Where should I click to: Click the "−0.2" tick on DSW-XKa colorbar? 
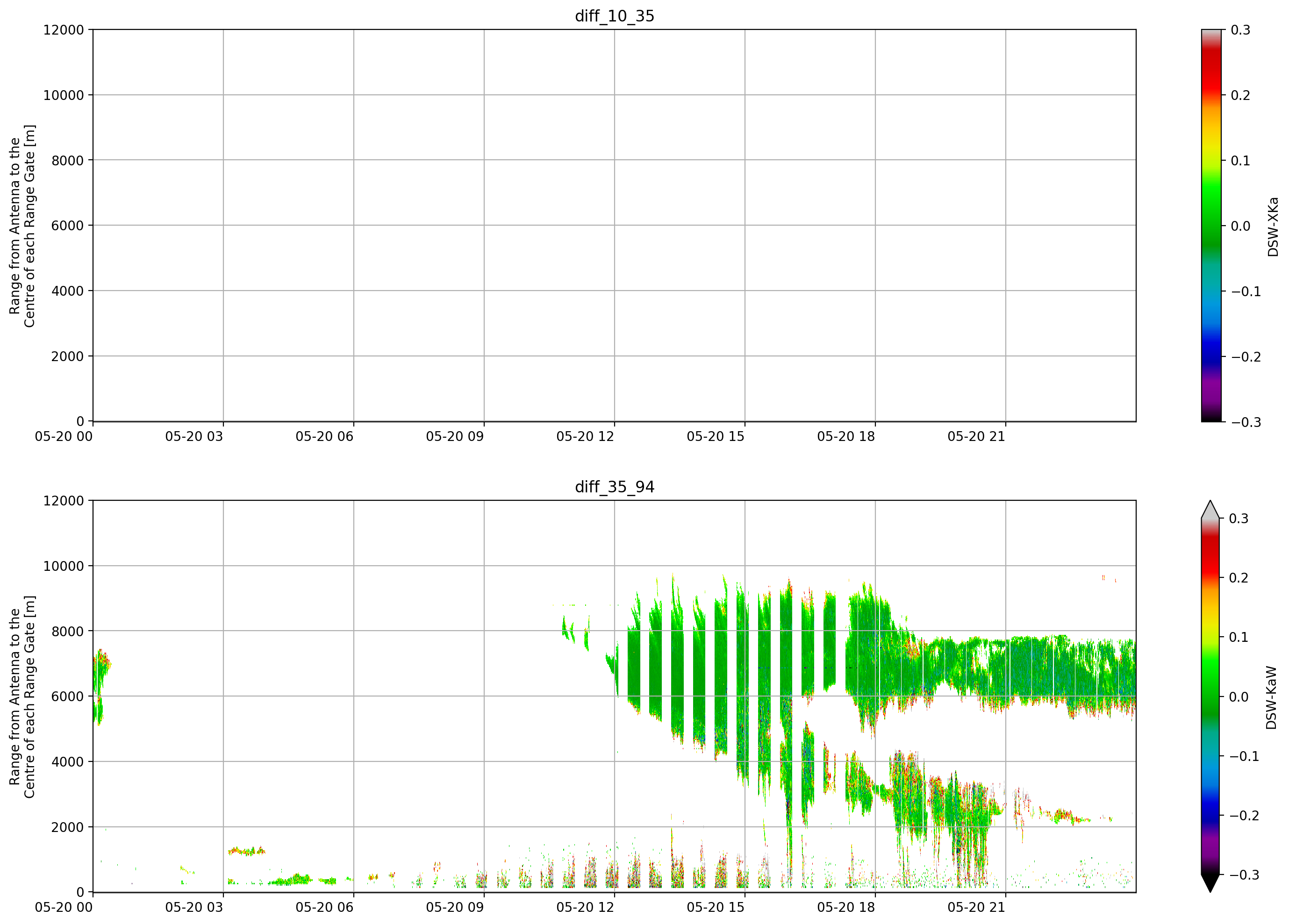[x=1246, y=356]
